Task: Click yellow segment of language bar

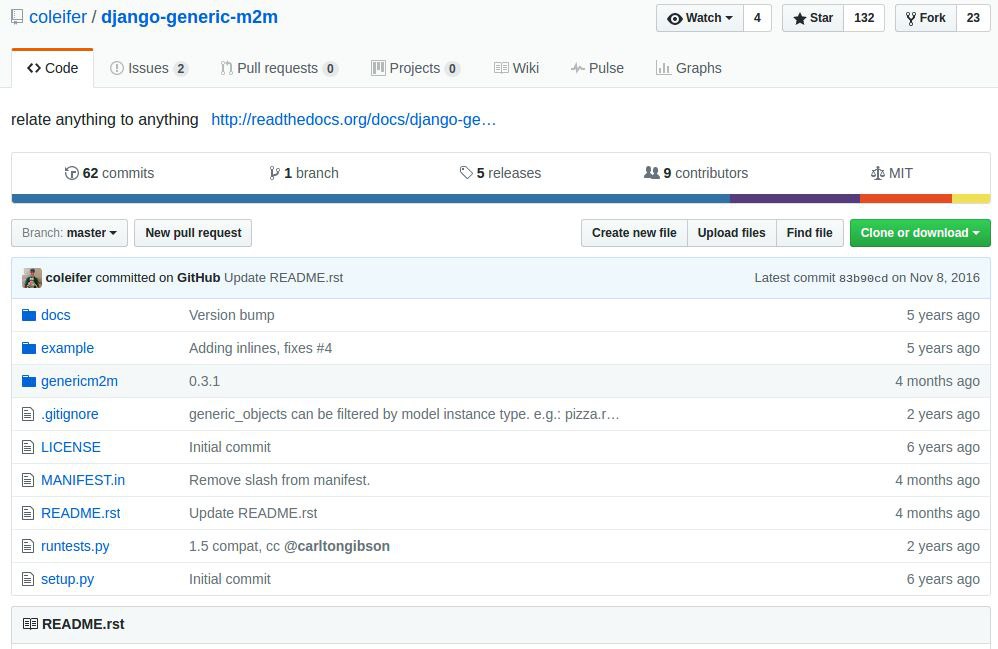Action: [x=971, y=199]
